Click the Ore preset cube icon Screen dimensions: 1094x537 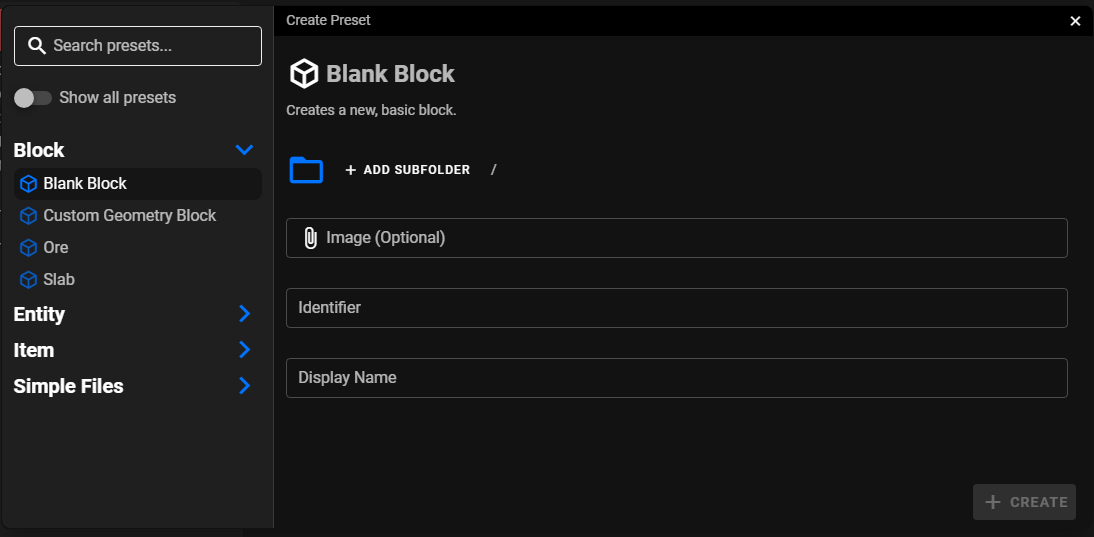[x=28, y=248]
